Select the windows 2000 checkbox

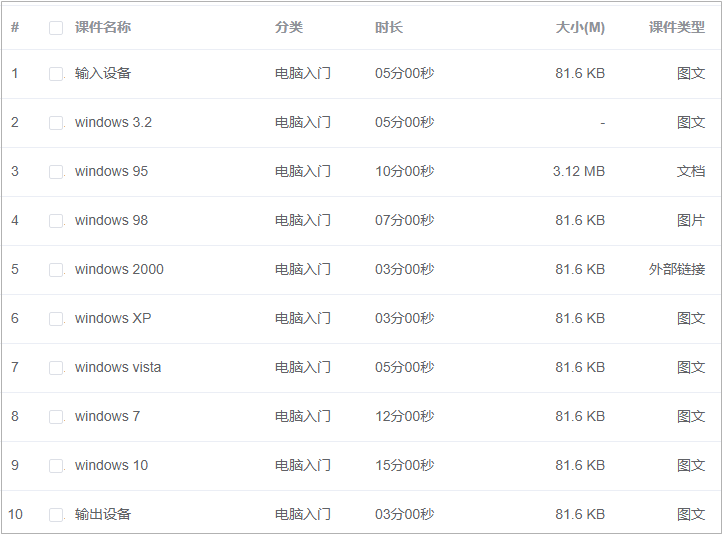56,270
